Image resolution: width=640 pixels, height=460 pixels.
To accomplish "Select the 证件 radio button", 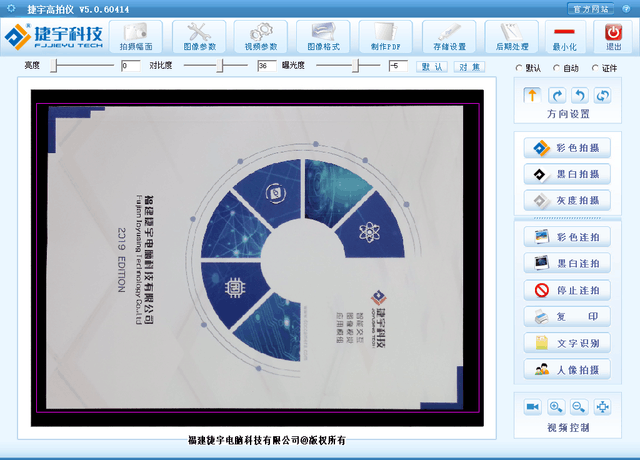I will click(x=597, y=68).
